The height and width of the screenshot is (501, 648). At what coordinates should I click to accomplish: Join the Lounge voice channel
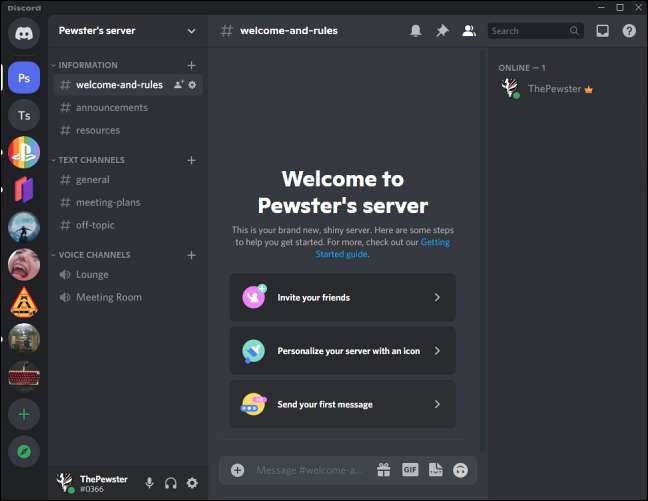[128, 275]
